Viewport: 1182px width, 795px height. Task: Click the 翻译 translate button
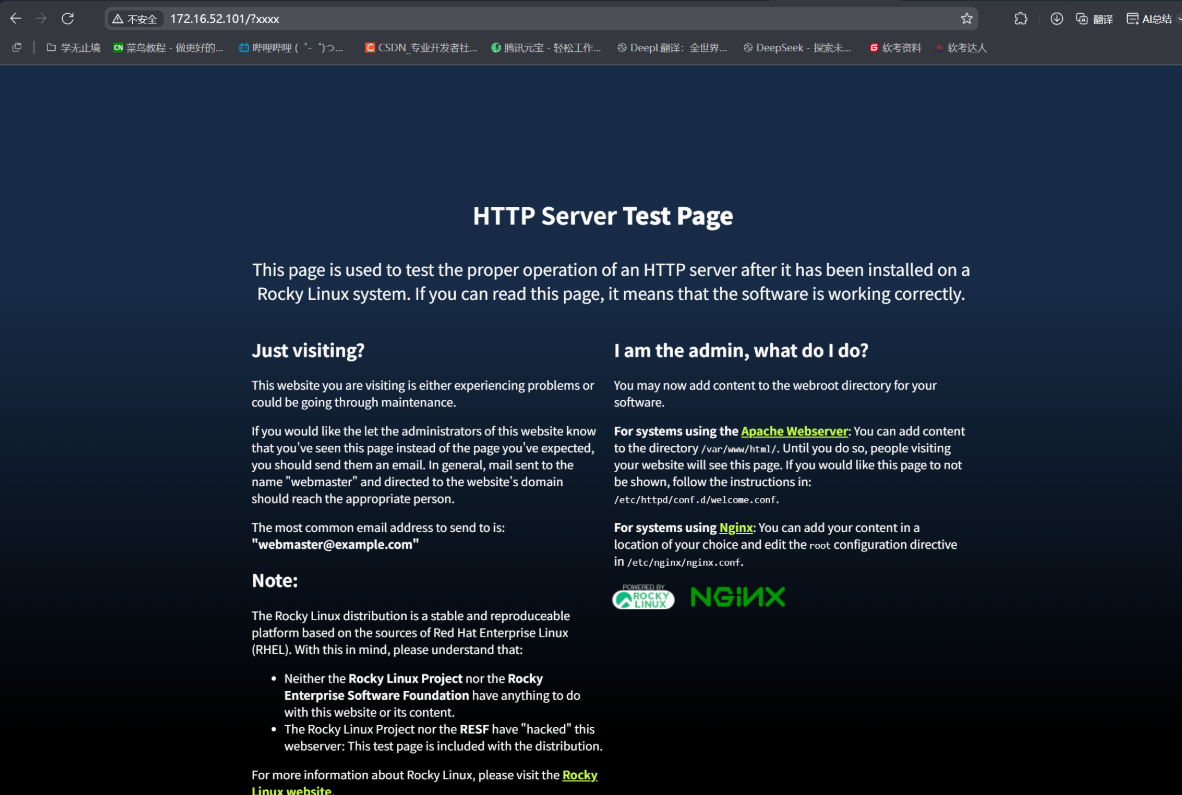1095,19
